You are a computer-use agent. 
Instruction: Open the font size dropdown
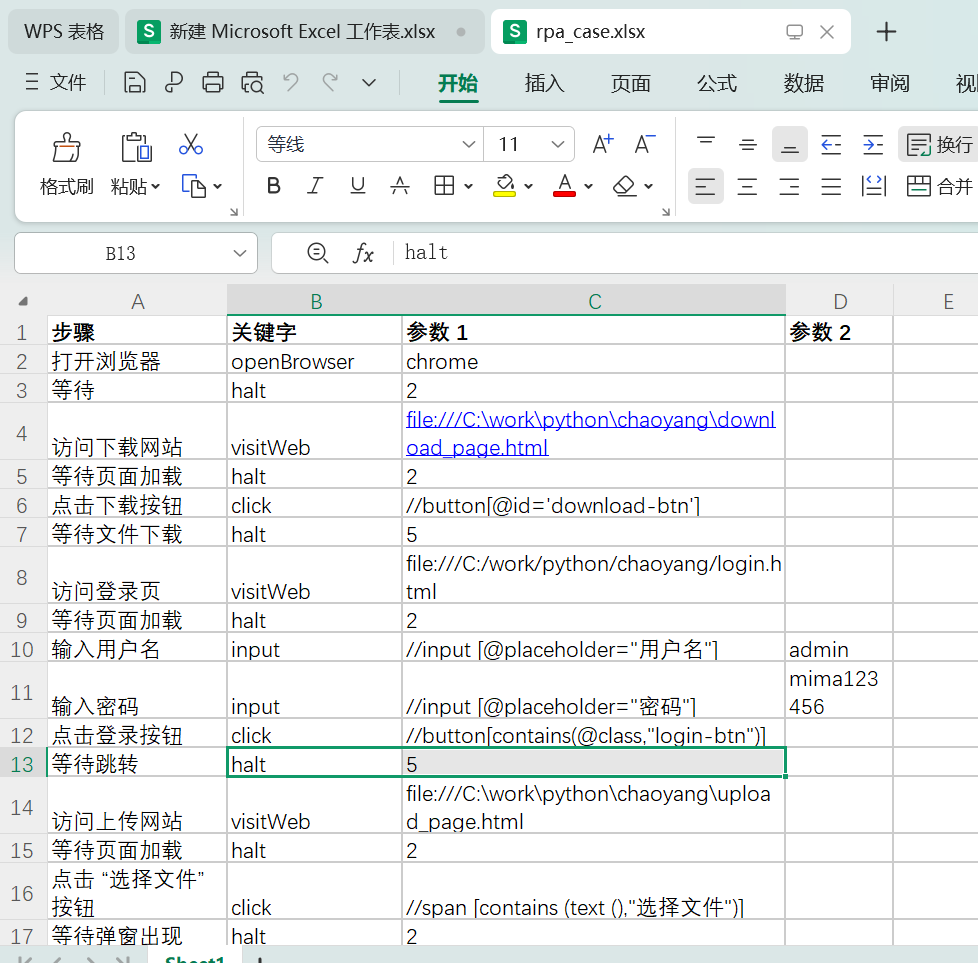click(x=558, y=145)
